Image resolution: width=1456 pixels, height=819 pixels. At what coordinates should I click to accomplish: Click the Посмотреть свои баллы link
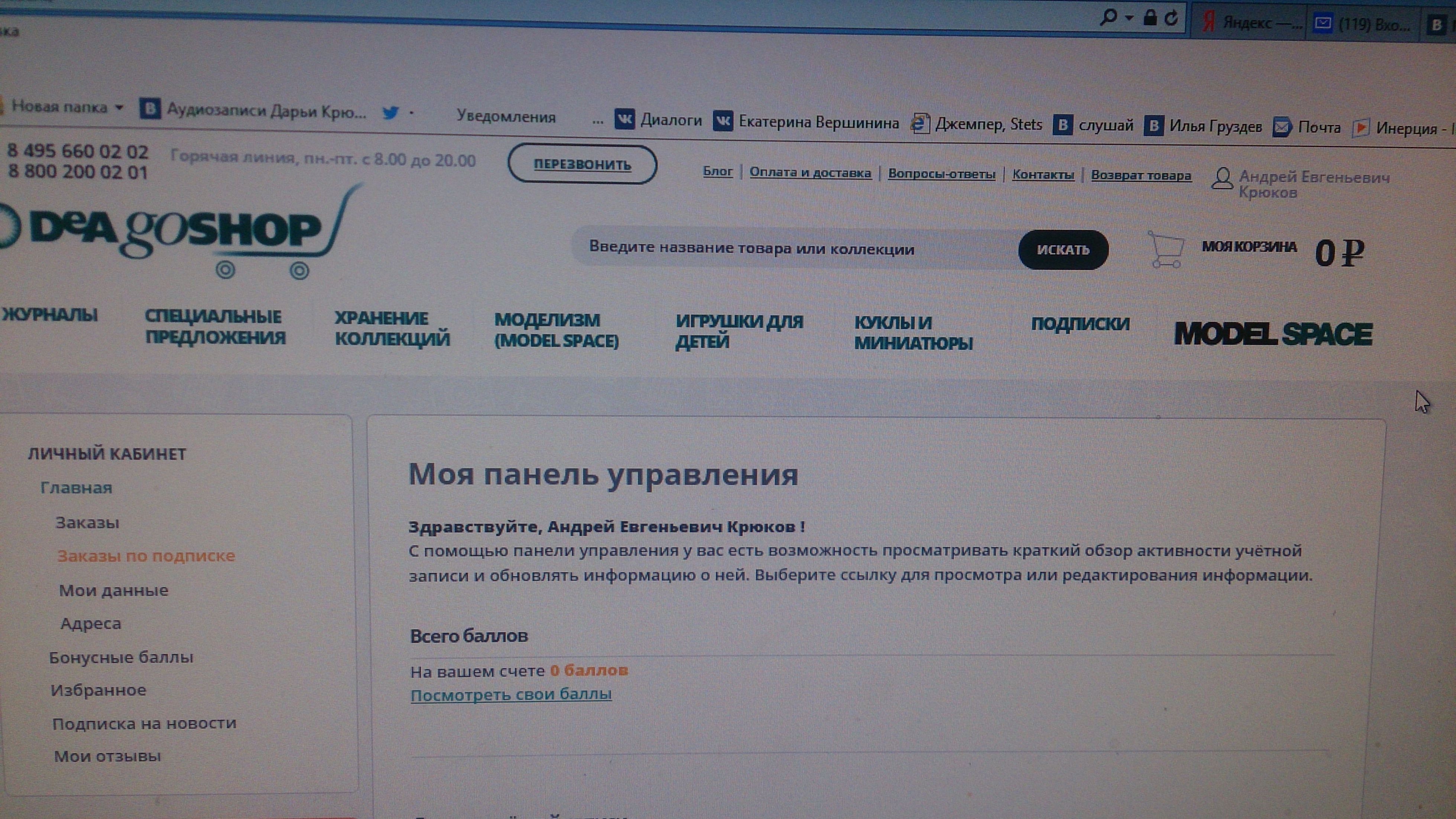click(x=511, y=695)
